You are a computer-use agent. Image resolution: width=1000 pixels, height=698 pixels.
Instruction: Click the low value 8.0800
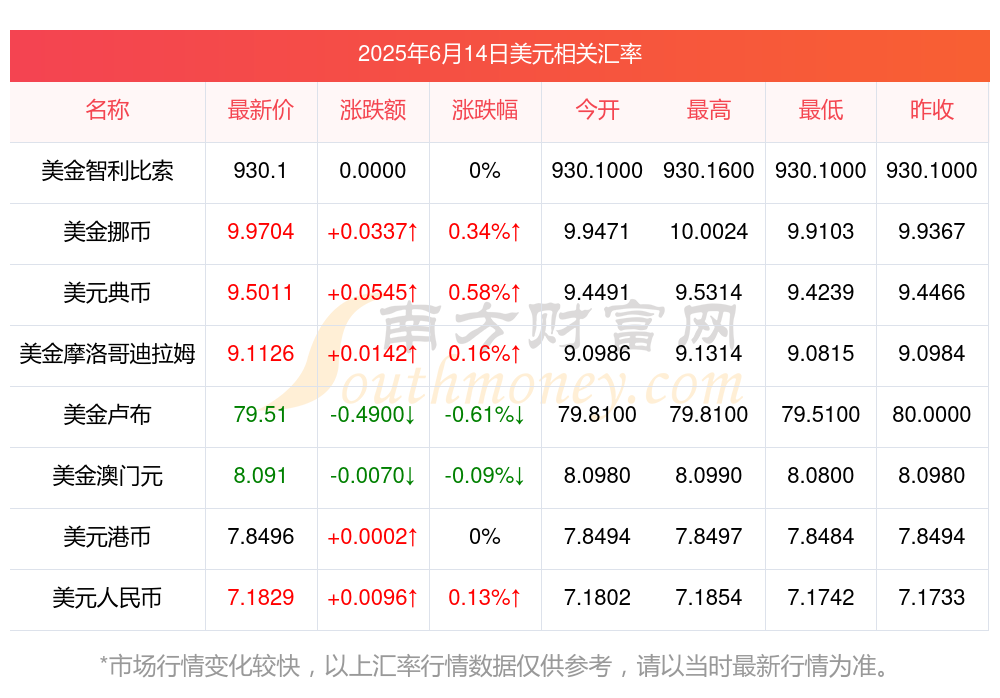[821, 476]
